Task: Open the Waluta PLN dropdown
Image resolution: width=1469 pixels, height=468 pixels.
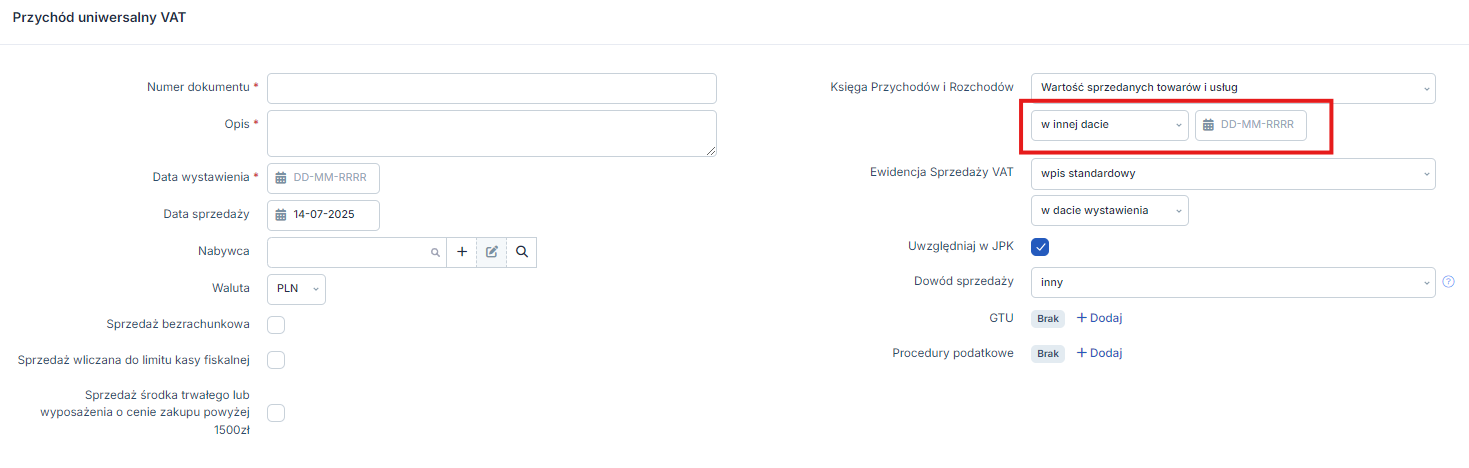Action: tap(297, 289)
